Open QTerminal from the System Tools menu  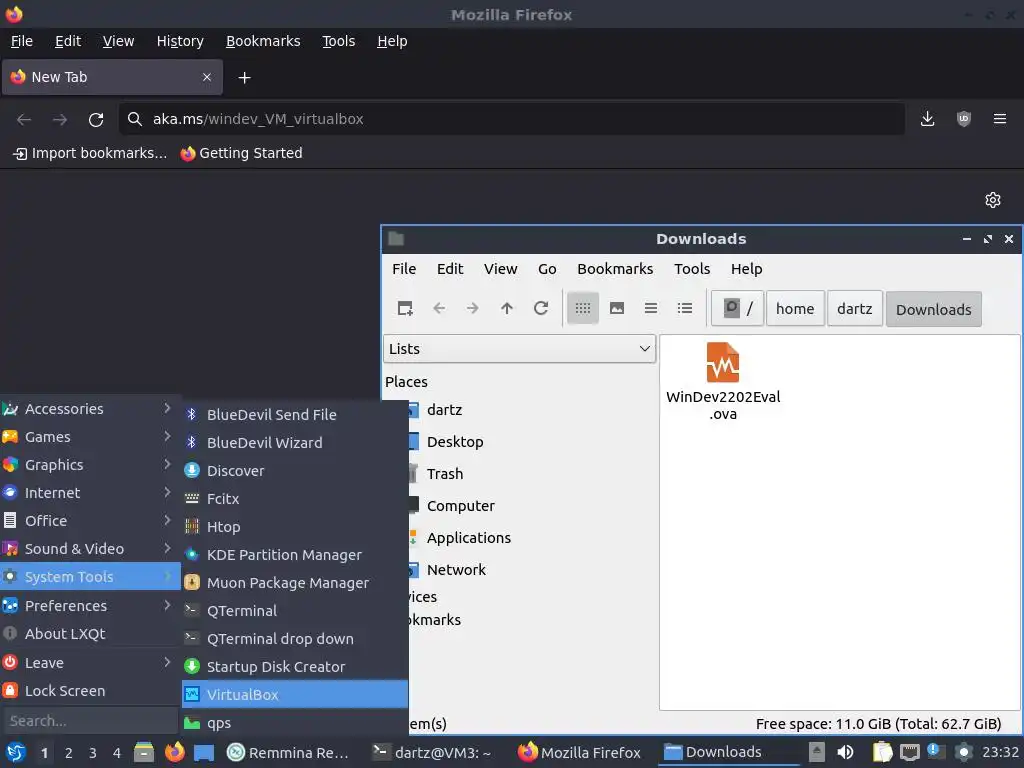[x=295, y=610]
